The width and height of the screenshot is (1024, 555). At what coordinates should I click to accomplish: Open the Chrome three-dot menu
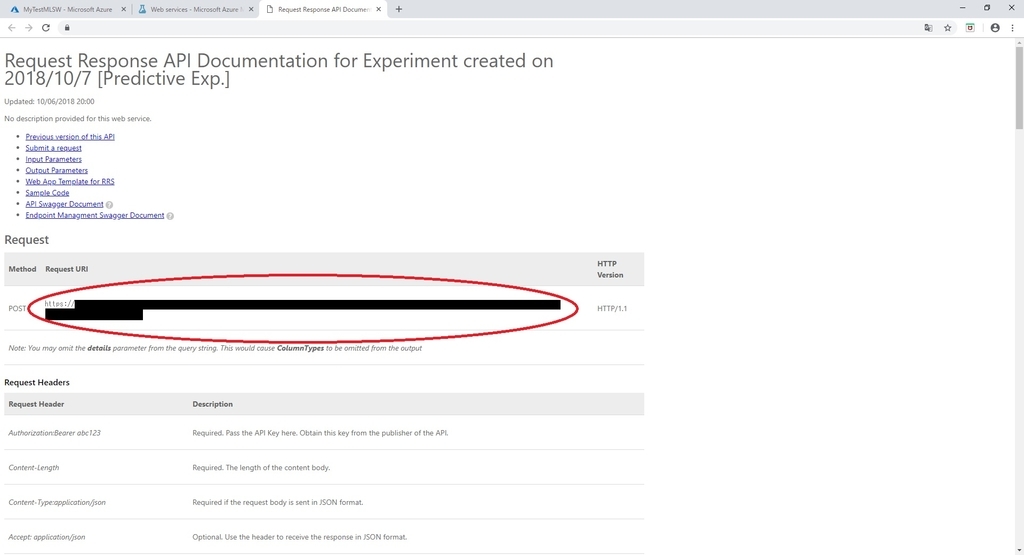tap(1012, 27)
